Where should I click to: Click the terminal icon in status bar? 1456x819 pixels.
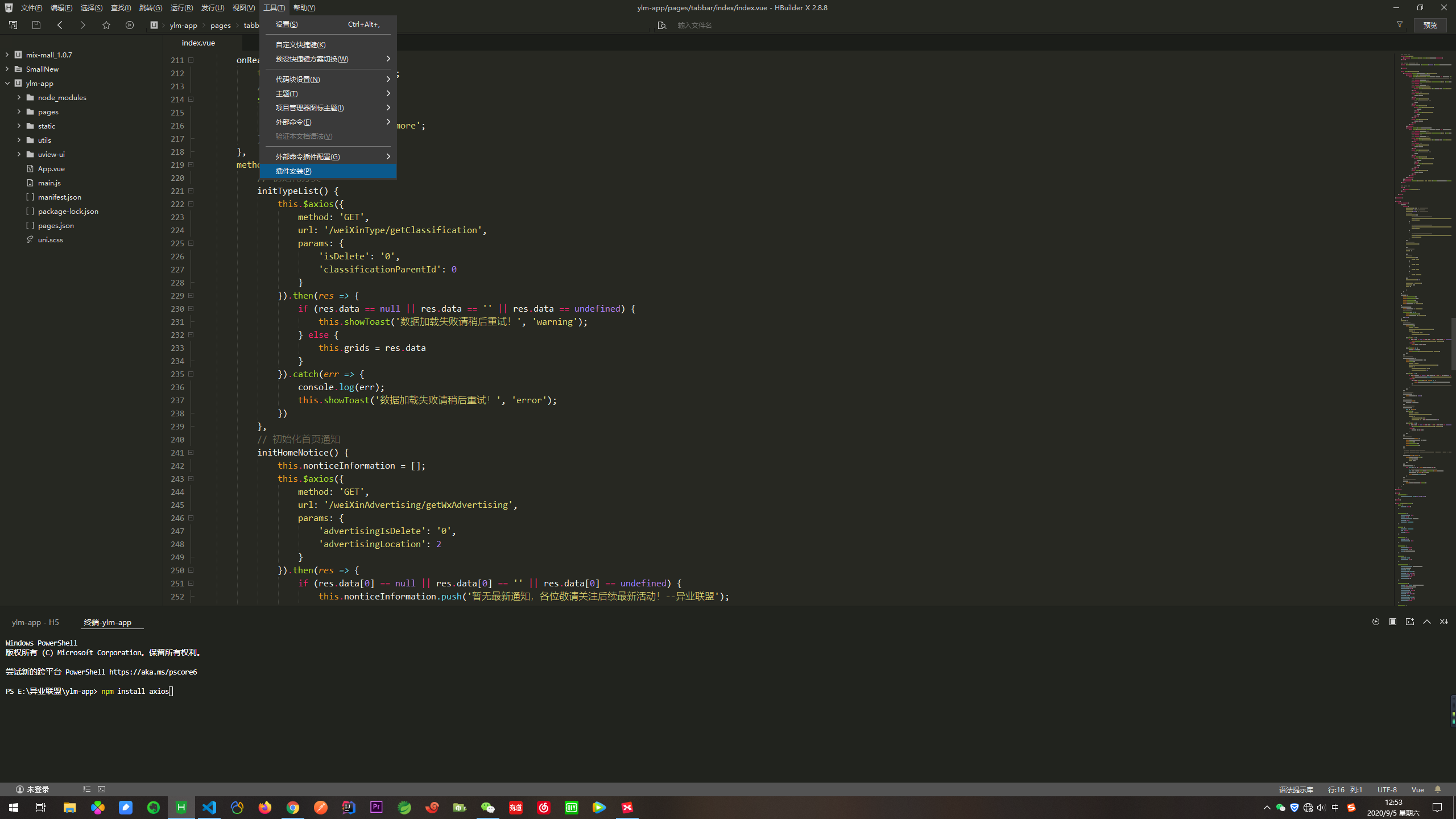[x=102, y=789]
